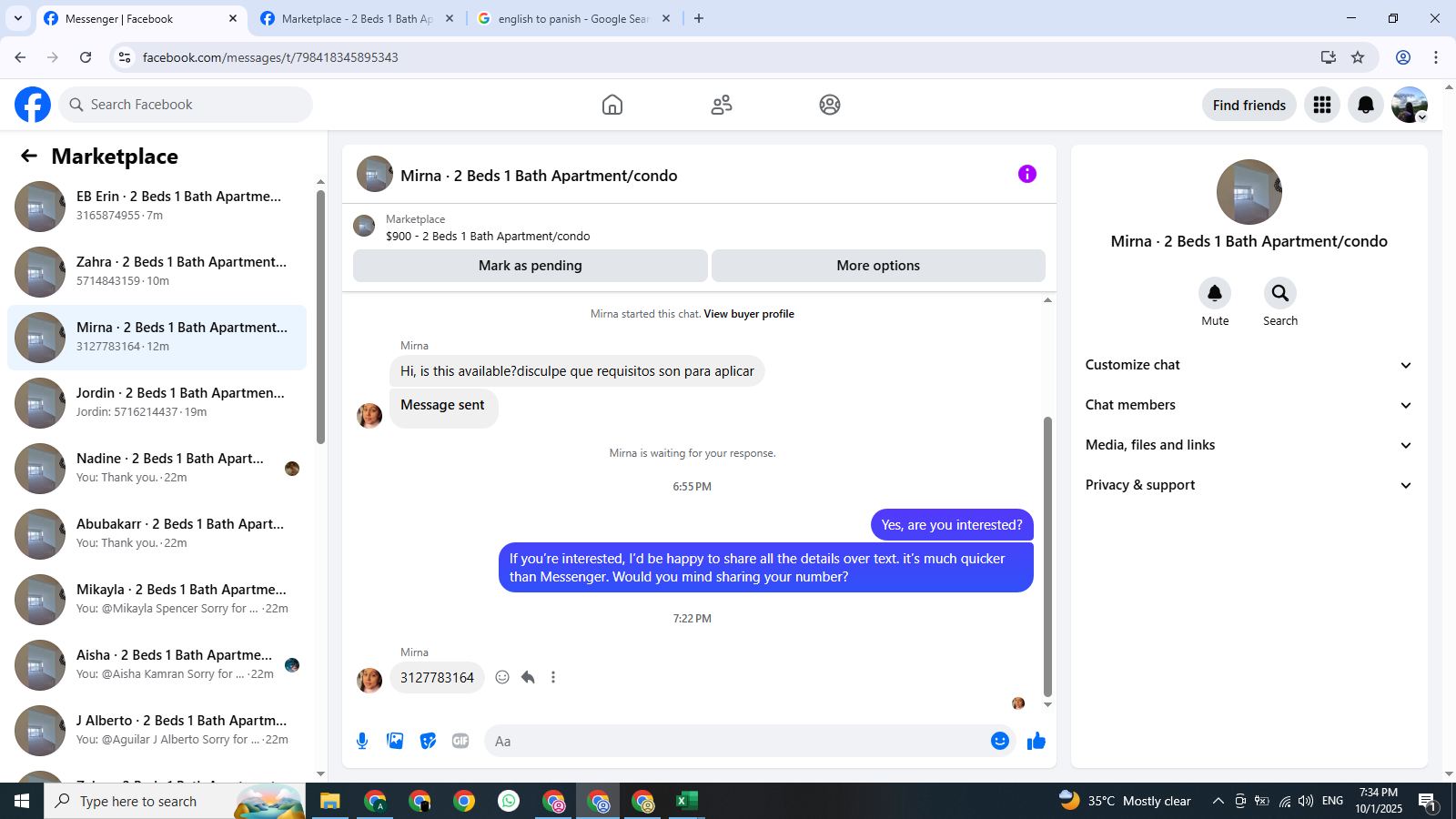Open View buyer profile link

[x=749, y=314]
